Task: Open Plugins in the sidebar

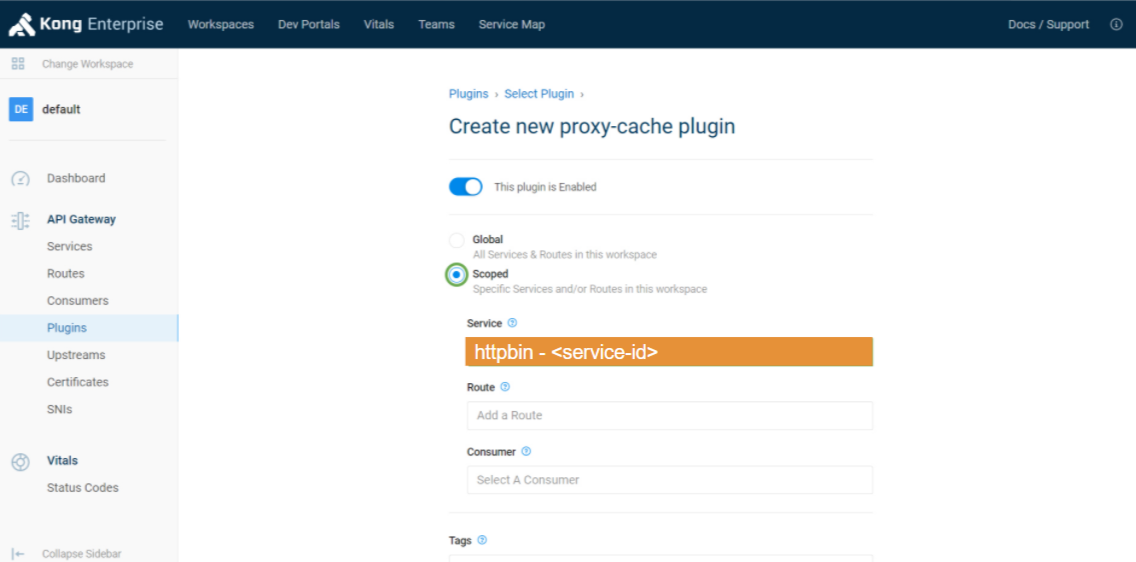Action: [x=88, y=328]
